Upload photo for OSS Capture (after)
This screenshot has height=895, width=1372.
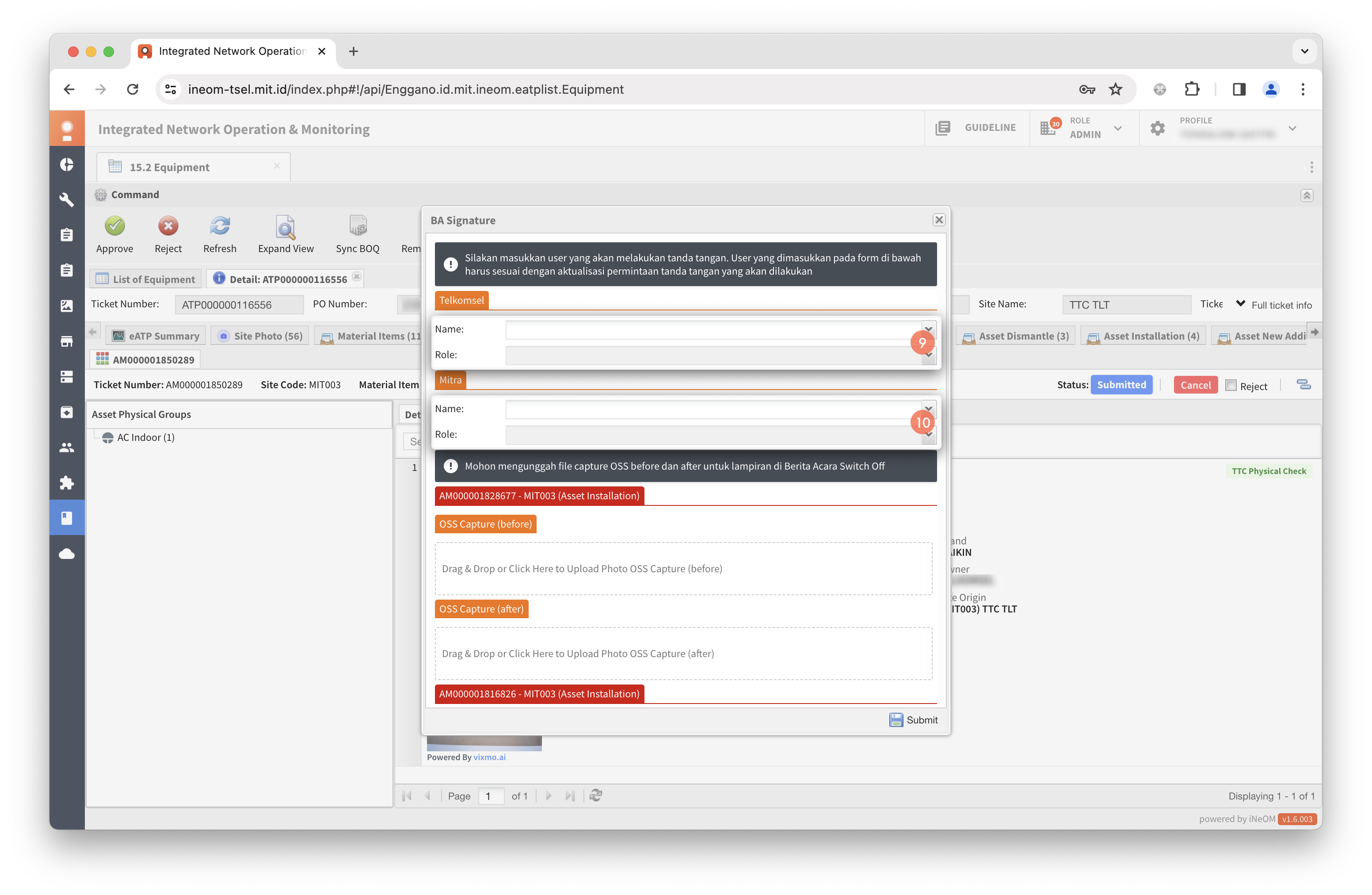point(683,654)
